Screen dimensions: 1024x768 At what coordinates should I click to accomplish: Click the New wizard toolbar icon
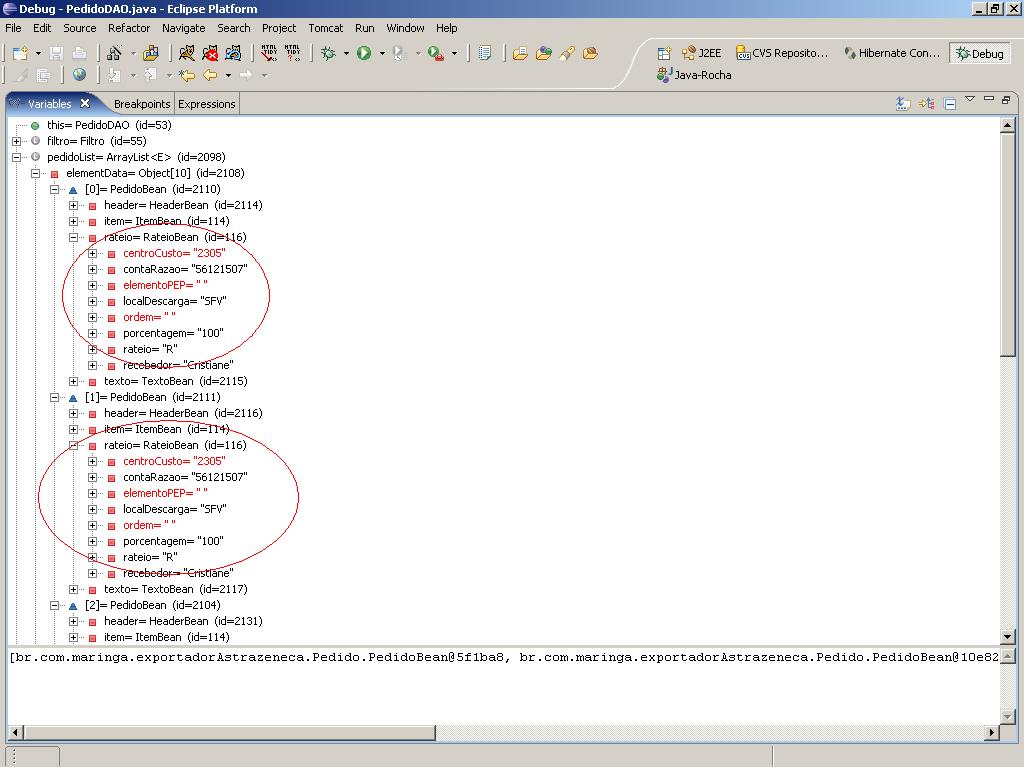click(x=20, y=53)
